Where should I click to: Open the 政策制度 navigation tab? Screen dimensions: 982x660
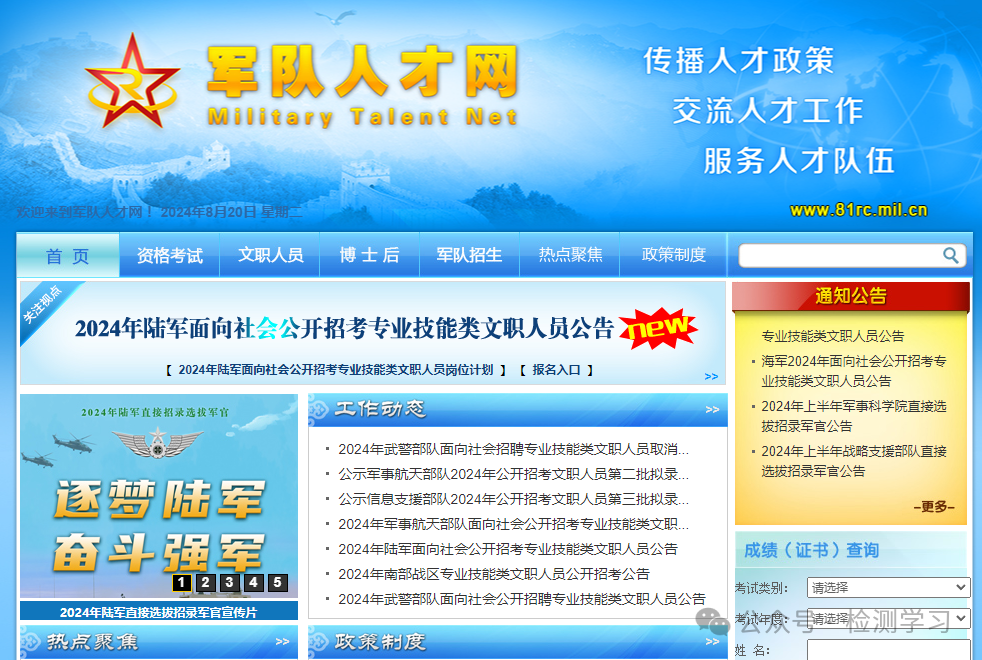point(673,255)
